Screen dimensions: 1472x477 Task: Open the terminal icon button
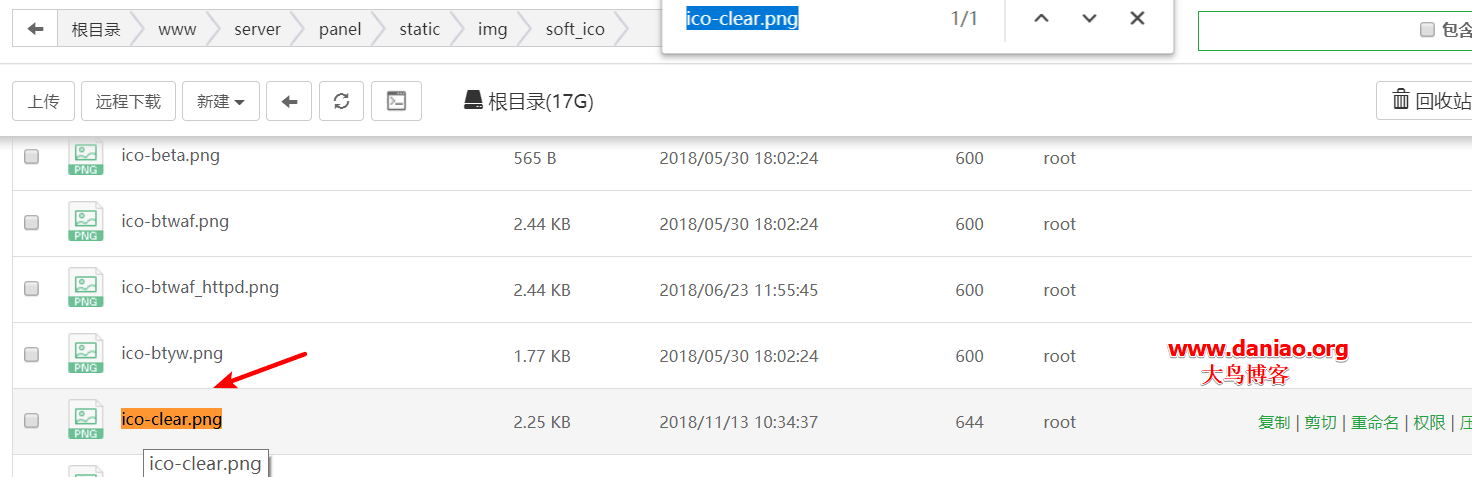click(396, 101)
